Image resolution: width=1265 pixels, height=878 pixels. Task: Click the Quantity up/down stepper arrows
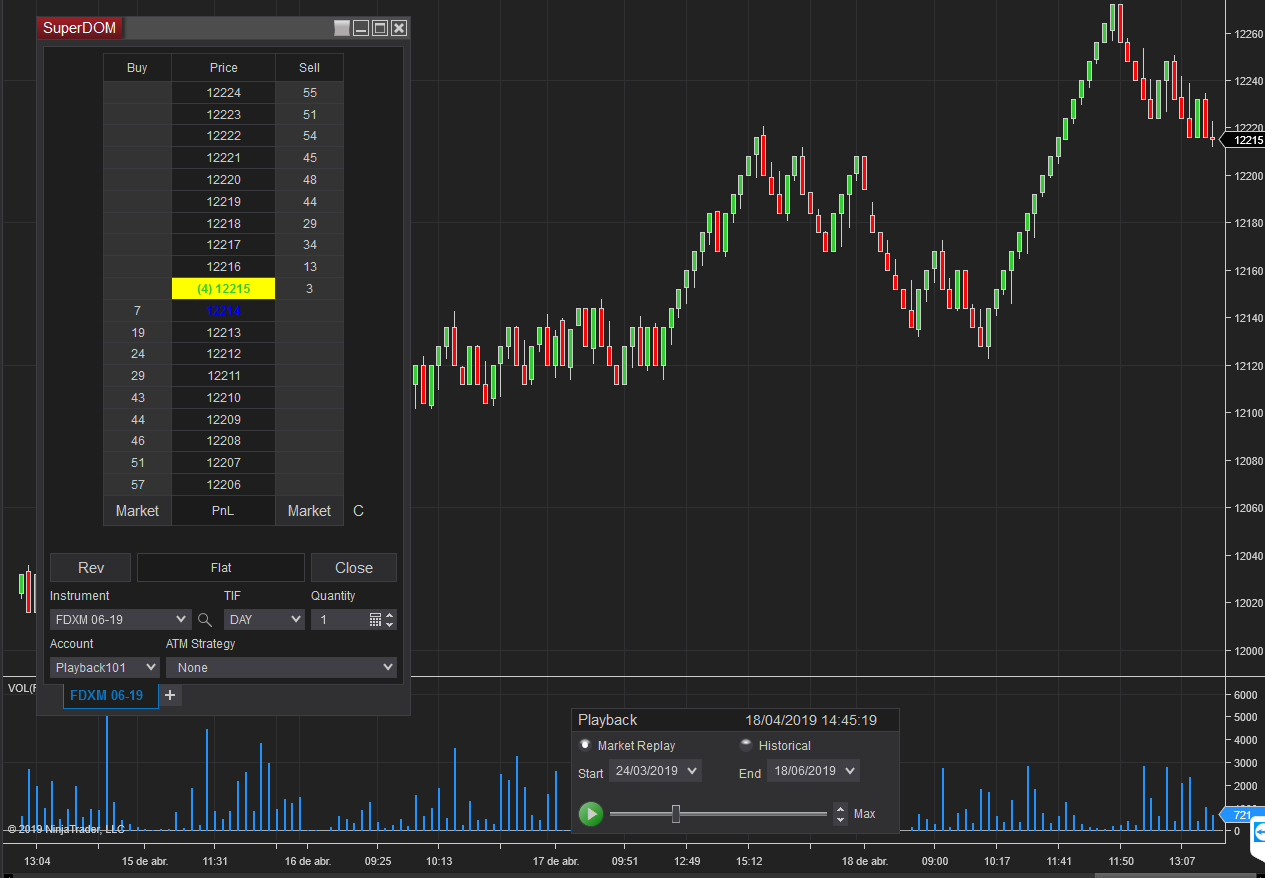point(390,620)
